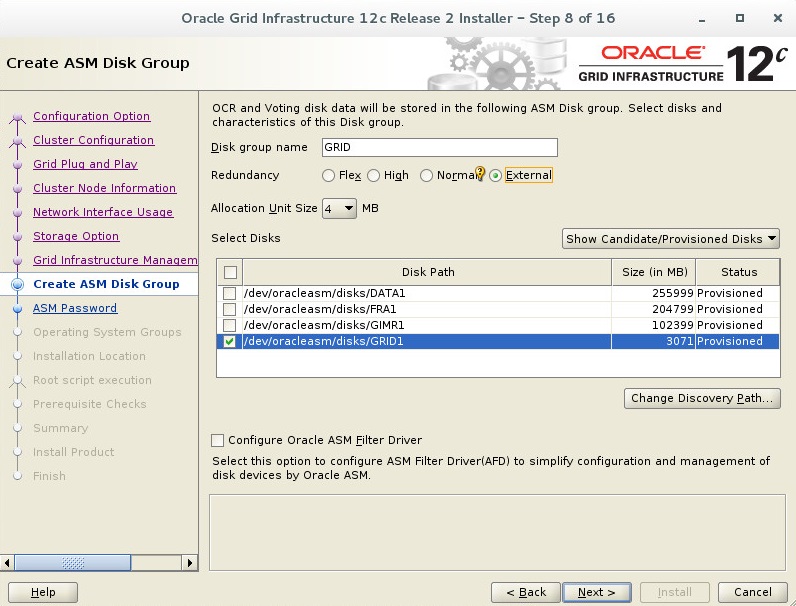Select Create ASM Disk Group step
The height and width of the screenshot is (606, 796).
point(106,284)
